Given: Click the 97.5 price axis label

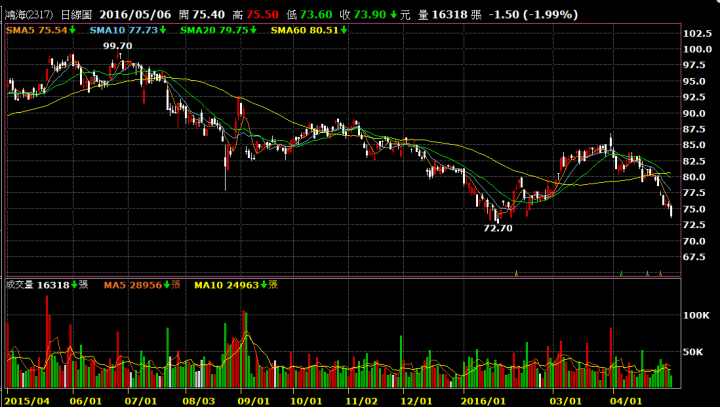Looking at the screenshot, I should pyautogui.click(x=695, y=65).
